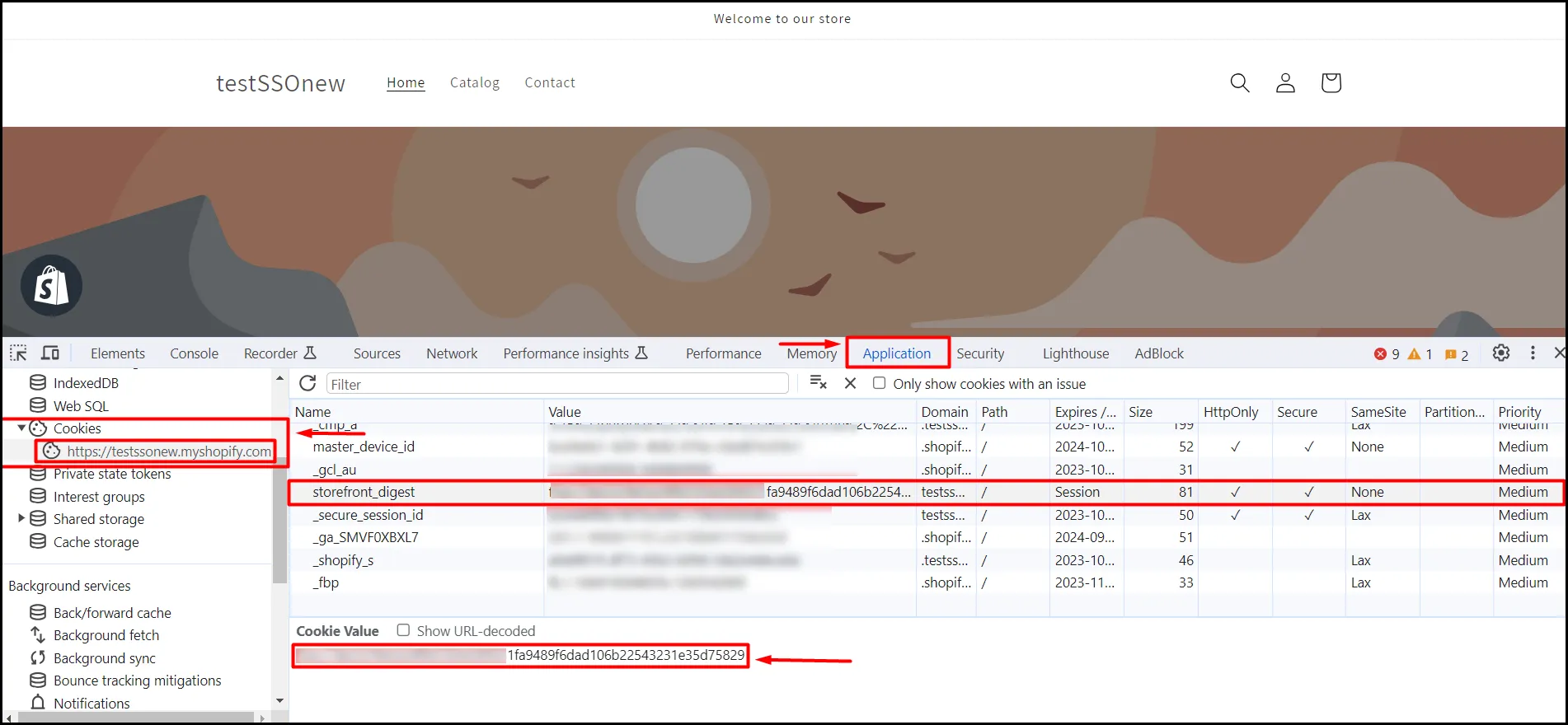Clear all cookies icon
The width and height of the screenshot is (1568, 725).
(818, 382)
